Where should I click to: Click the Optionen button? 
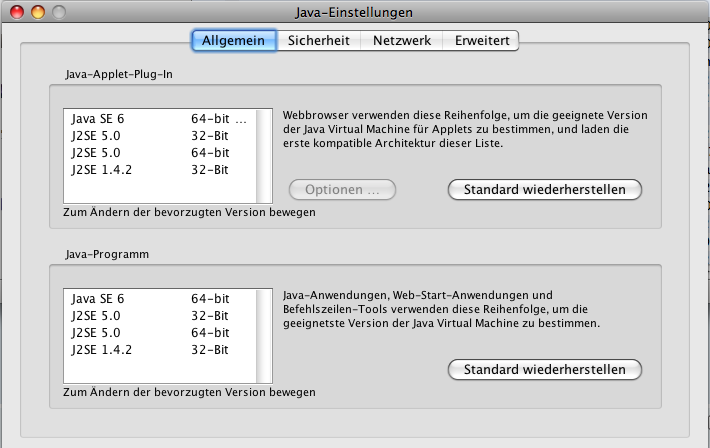click(x=342, y=190)
